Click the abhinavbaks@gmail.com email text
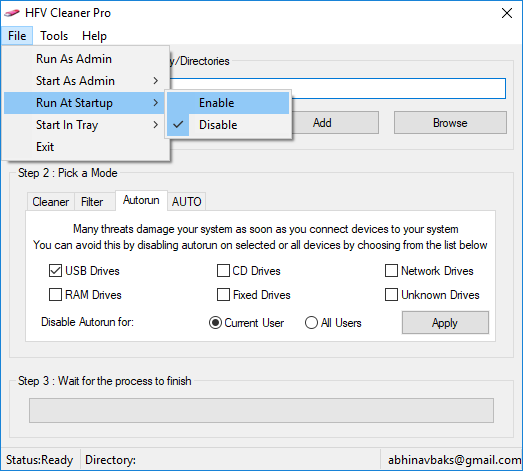The width and height of the screenshot is (523, 471). click(x=454, y=460)
